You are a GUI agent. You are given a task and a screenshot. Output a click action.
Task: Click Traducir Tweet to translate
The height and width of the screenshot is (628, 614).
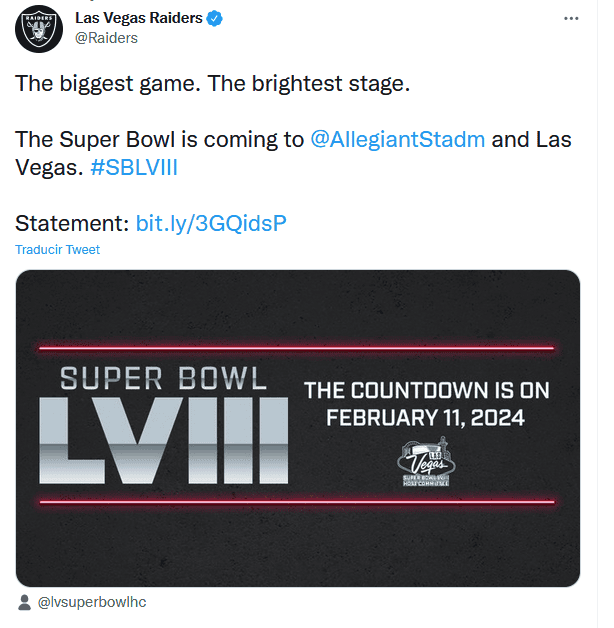(x=57, y=249)
